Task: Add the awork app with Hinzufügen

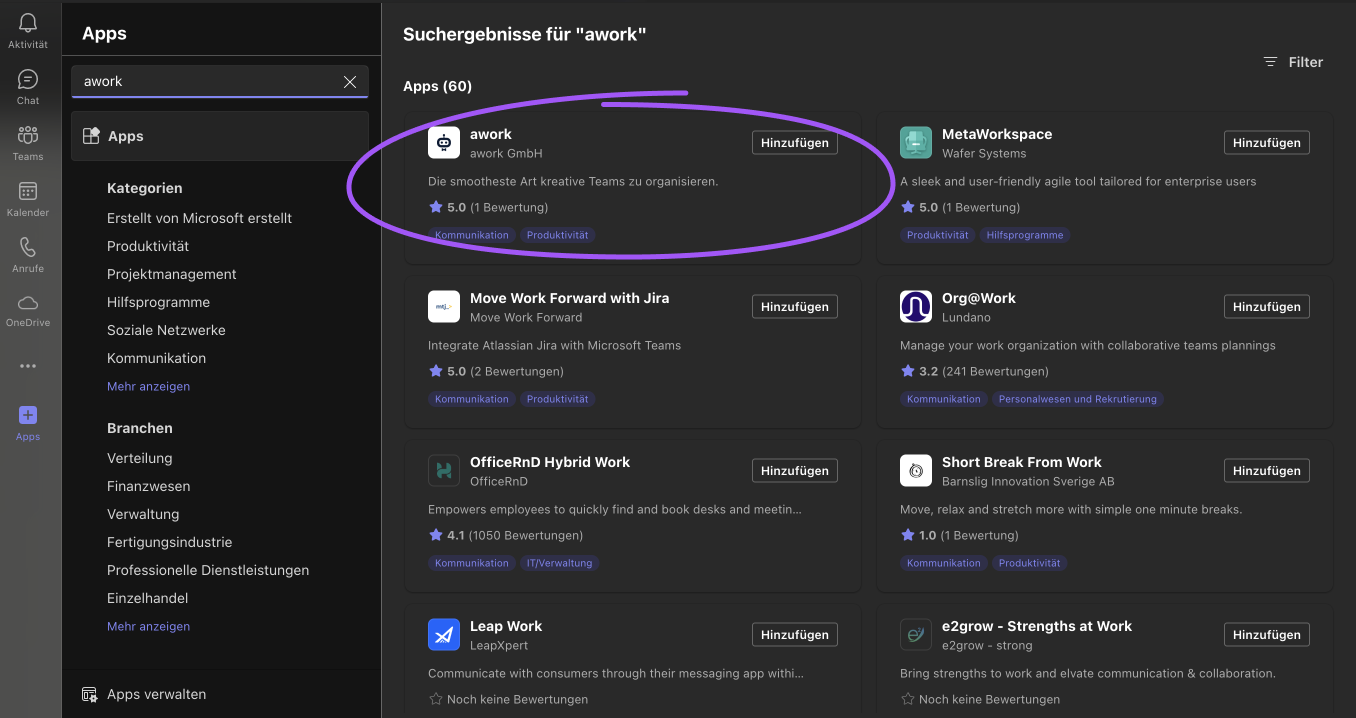Action: (795, 143)
